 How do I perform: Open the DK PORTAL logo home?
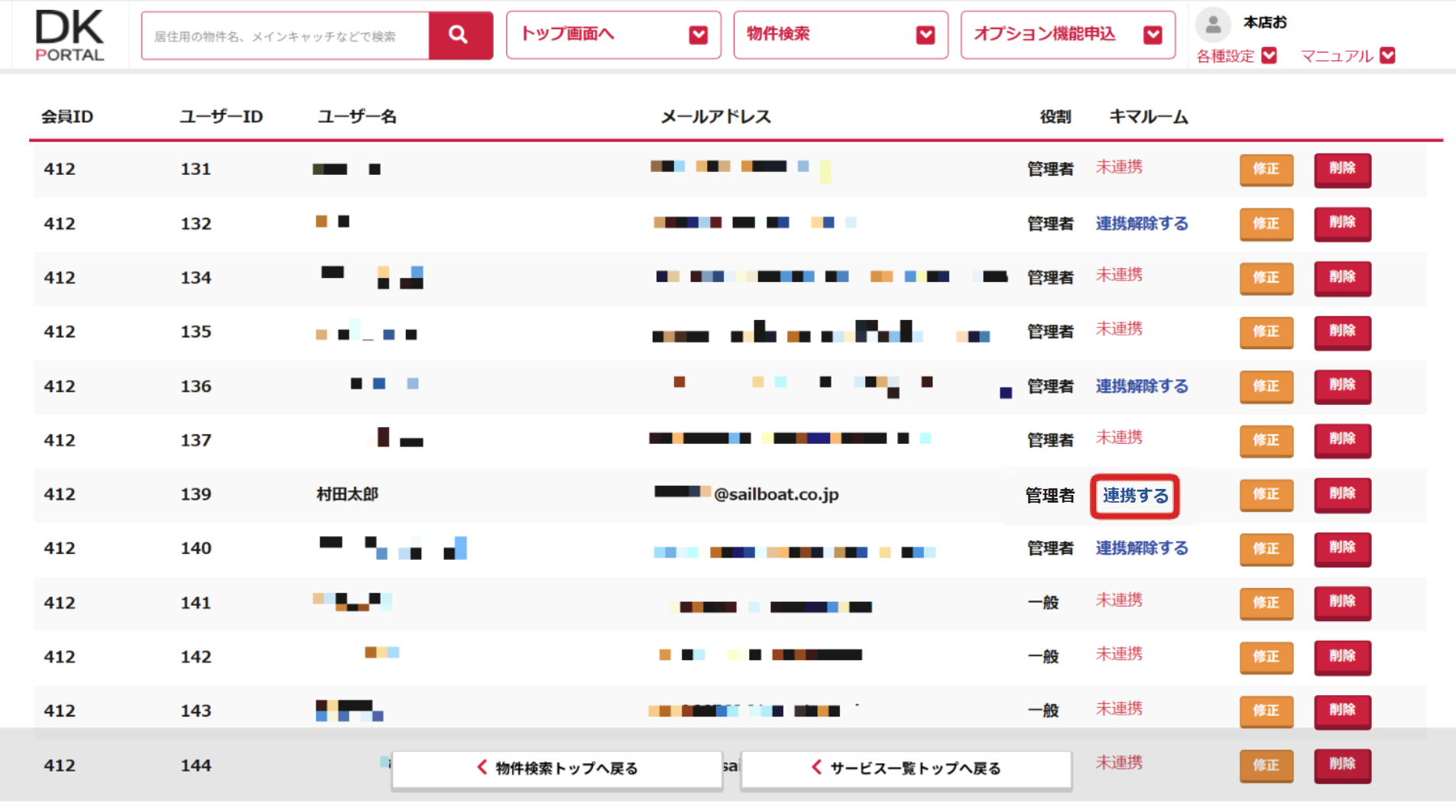70,36
